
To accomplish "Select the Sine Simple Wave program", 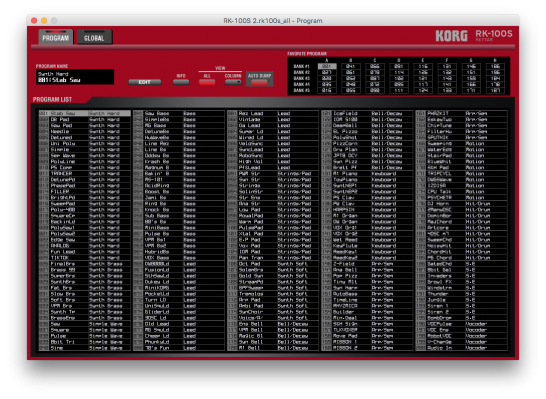I will pyautogui.click(x=85, y=347).
